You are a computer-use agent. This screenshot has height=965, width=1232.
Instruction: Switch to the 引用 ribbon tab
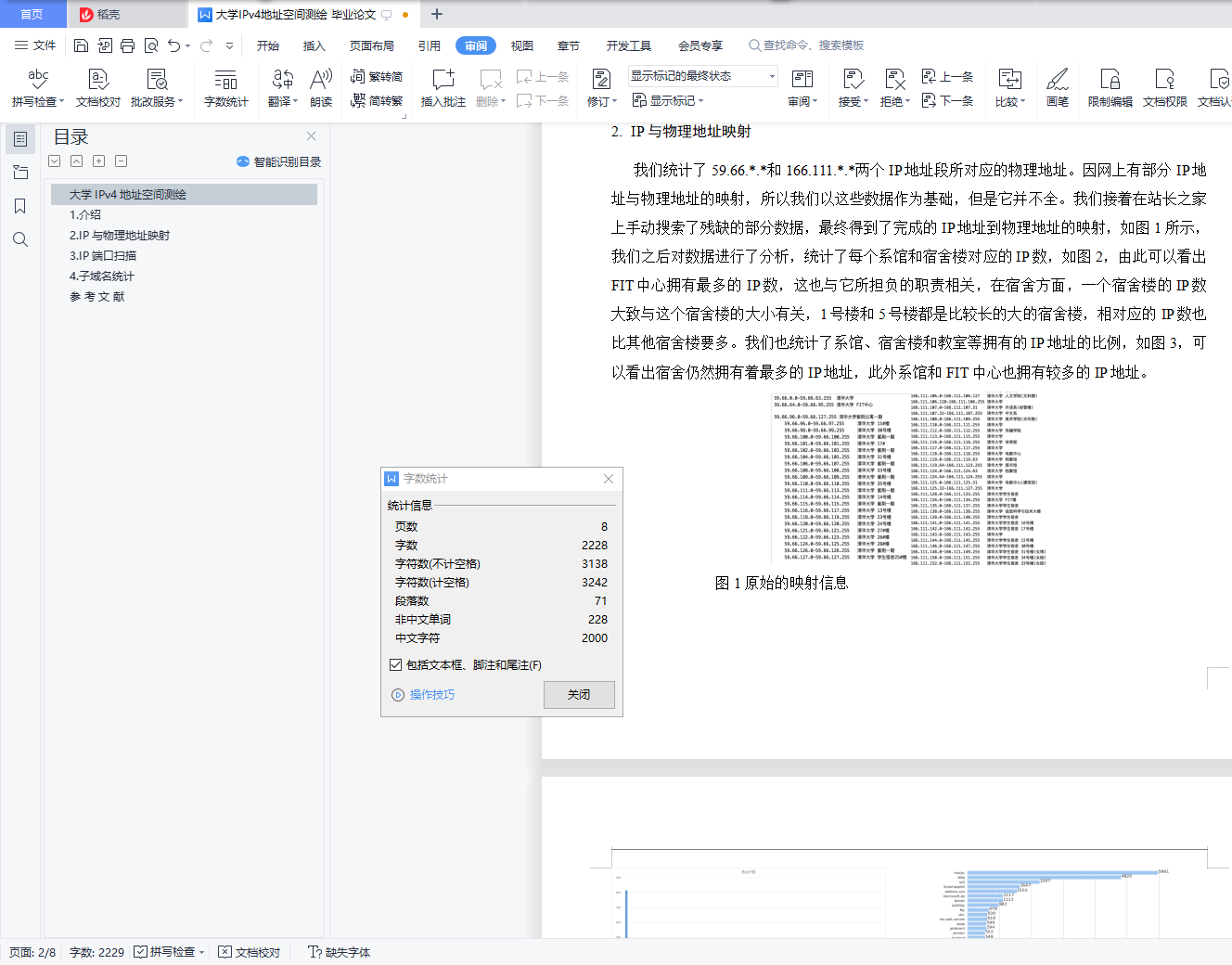pos(430,45)
